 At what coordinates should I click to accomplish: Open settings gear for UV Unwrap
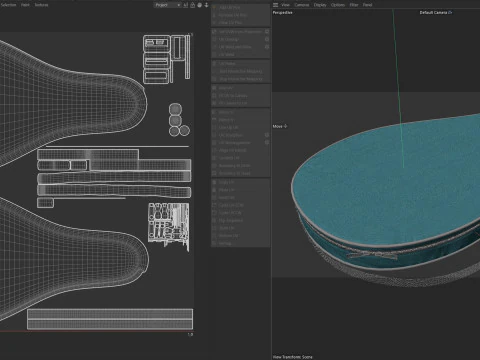tap(267, 39)
